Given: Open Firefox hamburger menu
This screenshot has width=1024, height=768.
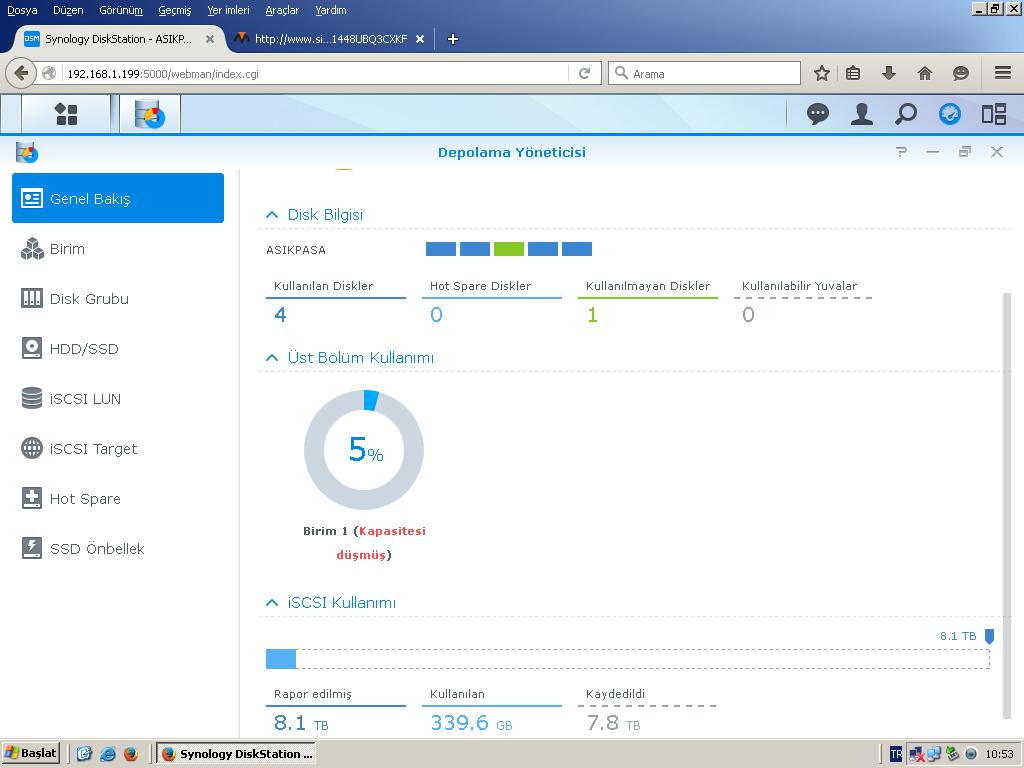Looking at the screenshot, I should (x=1002, y=73).
